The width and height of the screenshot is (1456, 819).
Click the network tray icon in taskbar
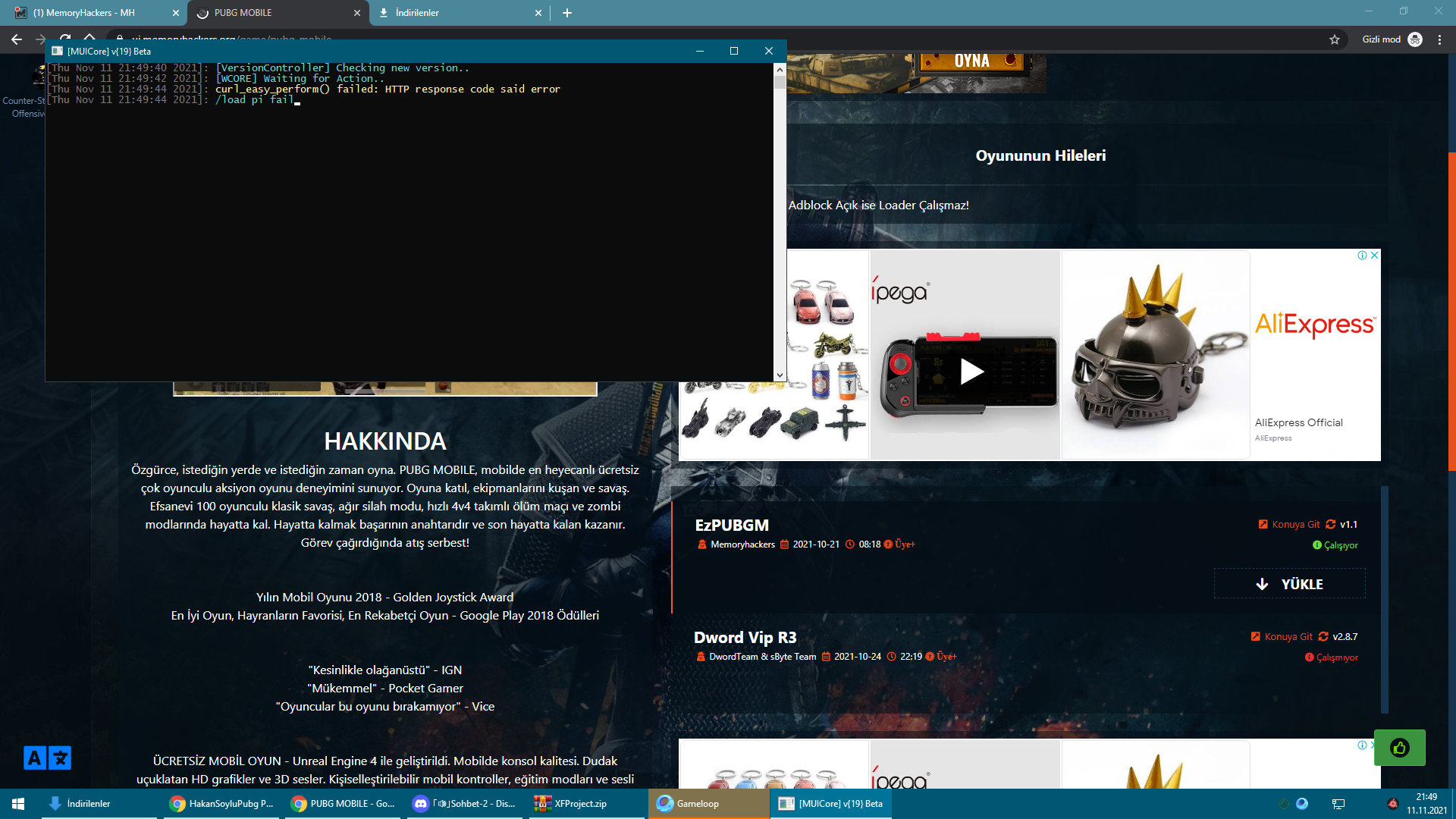click(1338, 804)
